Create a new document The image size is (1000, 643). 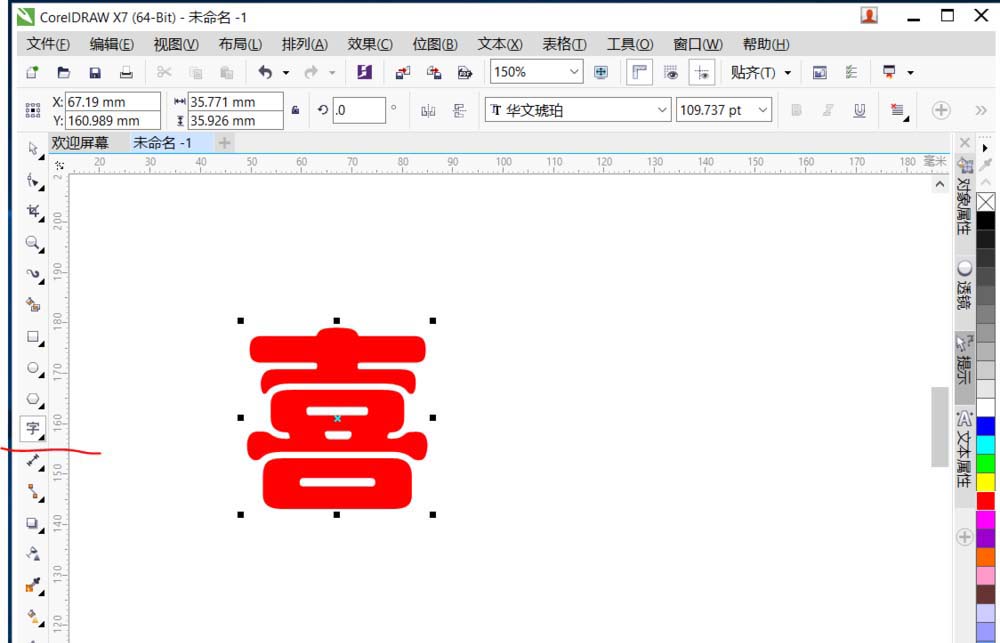32,72
